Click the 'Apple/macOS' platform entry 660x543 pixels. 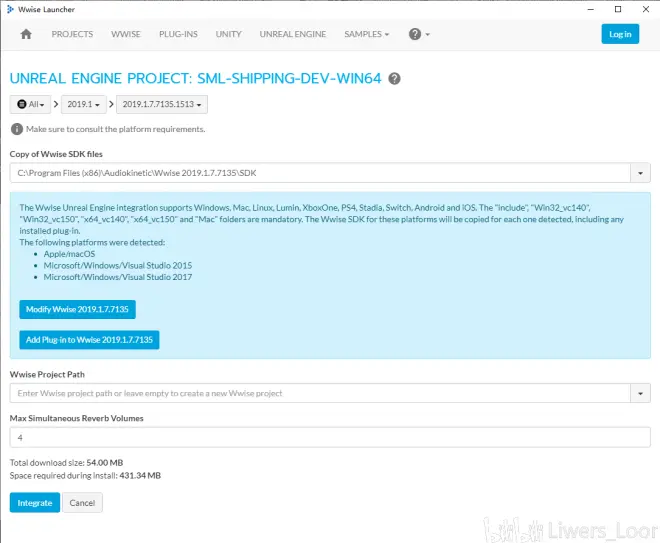[x=69, y=254]
